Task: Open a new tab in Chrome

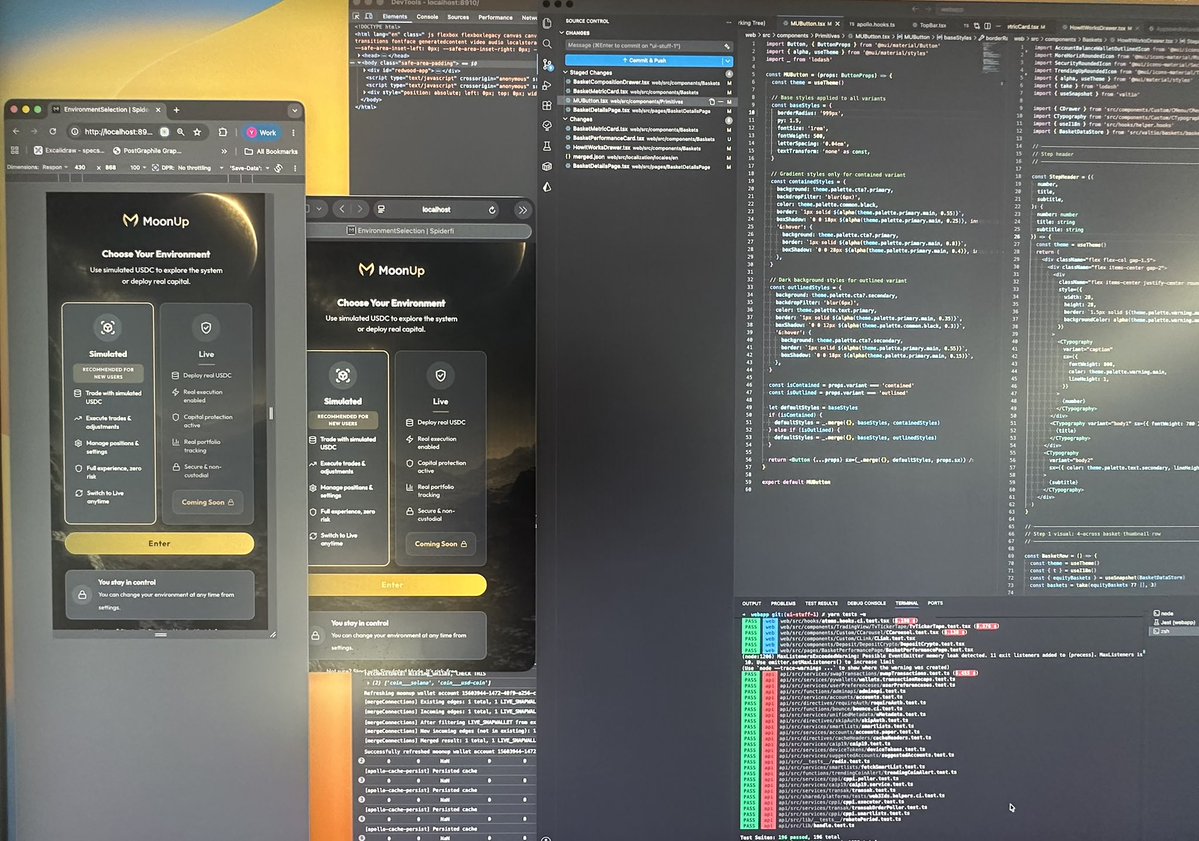Action: [176, 110]
